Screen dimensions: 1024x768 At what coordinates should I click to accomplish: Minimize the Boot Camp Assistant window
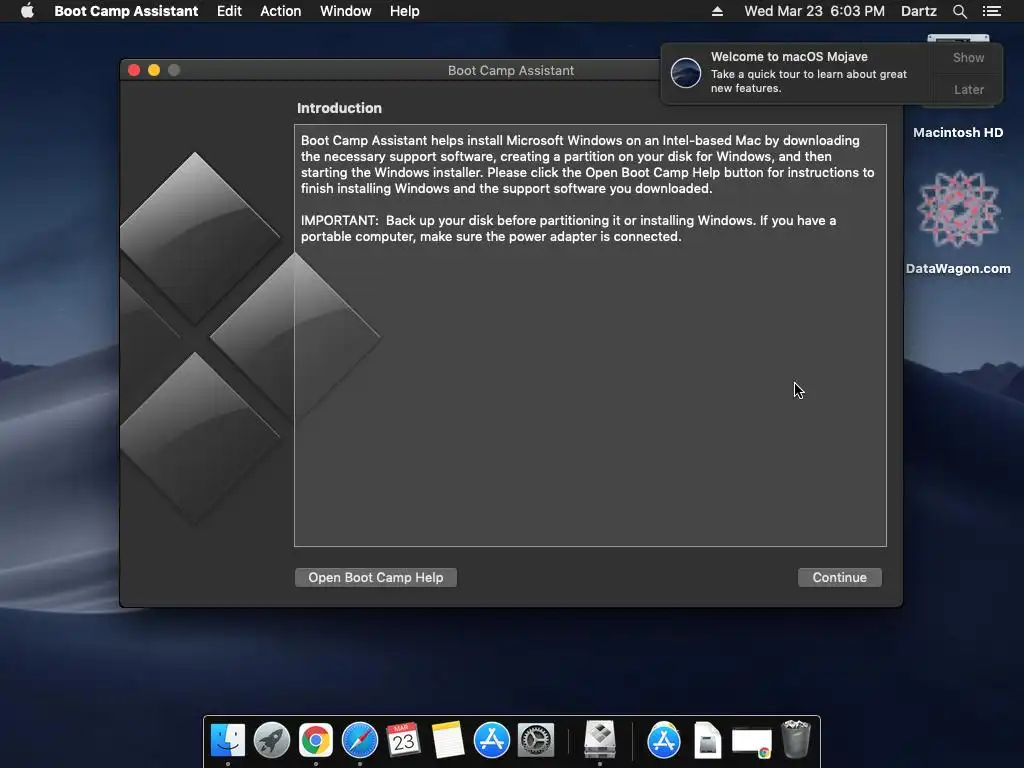[x=154, y=70]
